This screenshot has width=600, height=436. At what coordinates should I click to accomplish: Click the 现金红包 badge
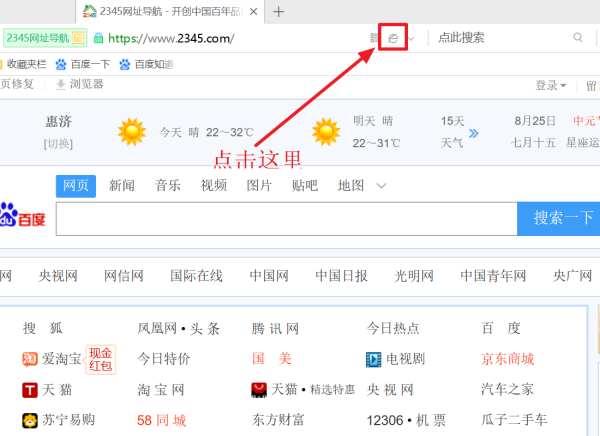(101, 359)
